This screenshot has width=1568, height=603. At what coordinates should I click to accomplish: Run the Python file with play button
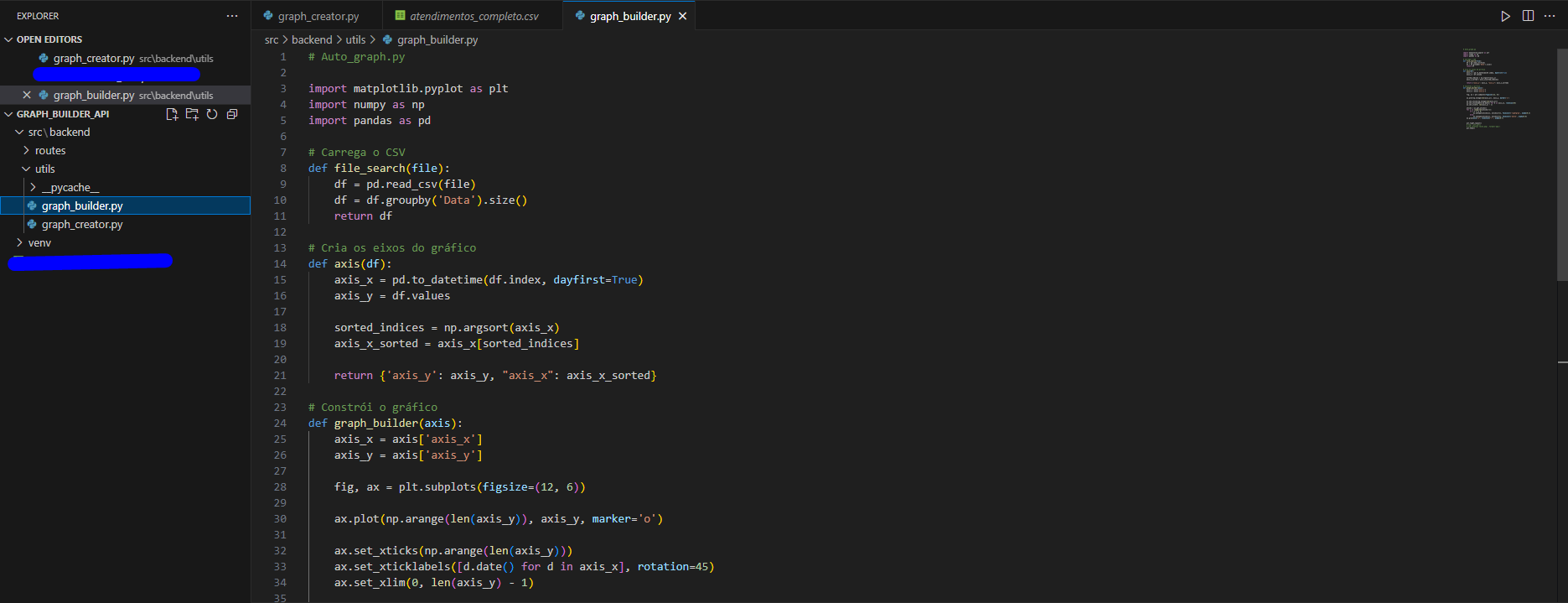(x=1505, y=16)
